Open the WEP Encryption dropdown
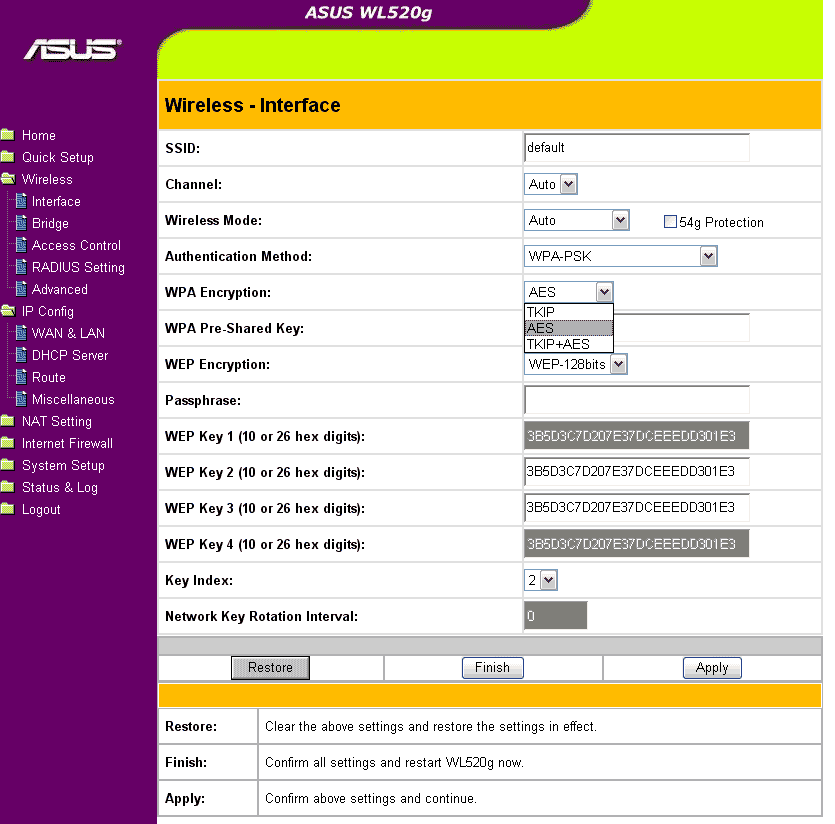This screenshot has height=824, width=835. point(576,364)
